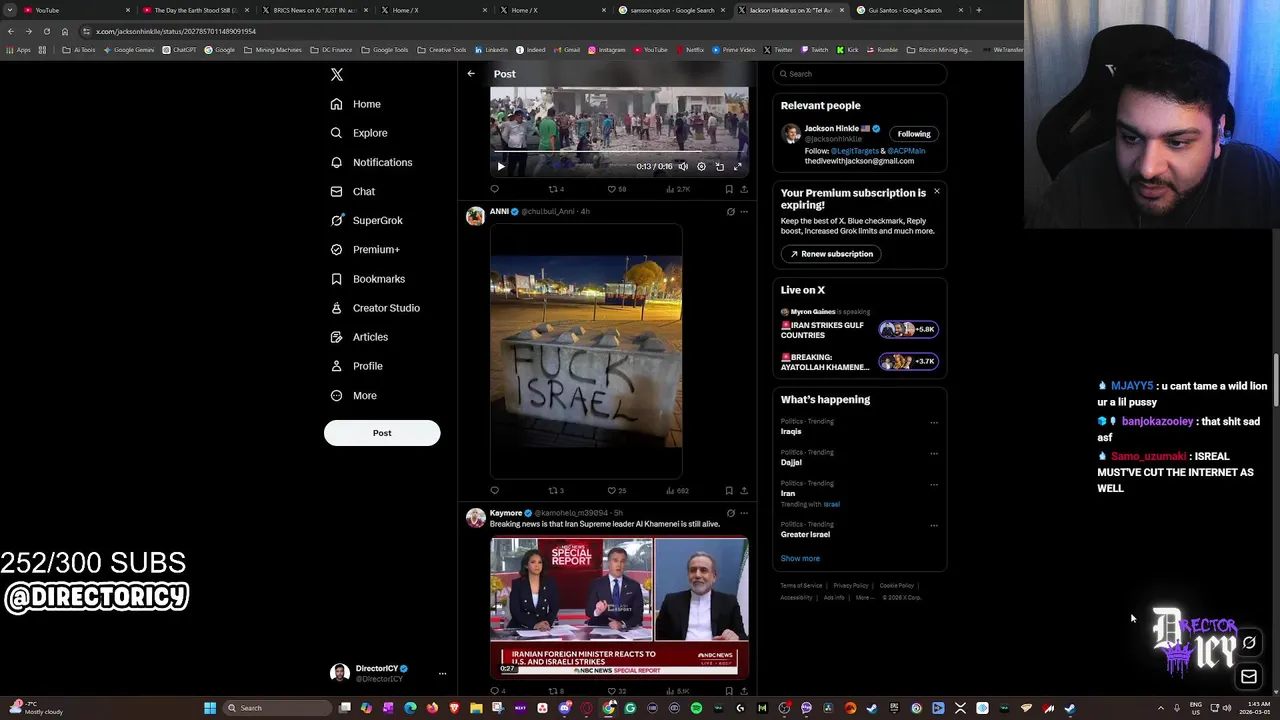The width and height of the screenshot is (1280, 720).
Task: Toggle picture-in-picture on the video
Action: (719, 166)
